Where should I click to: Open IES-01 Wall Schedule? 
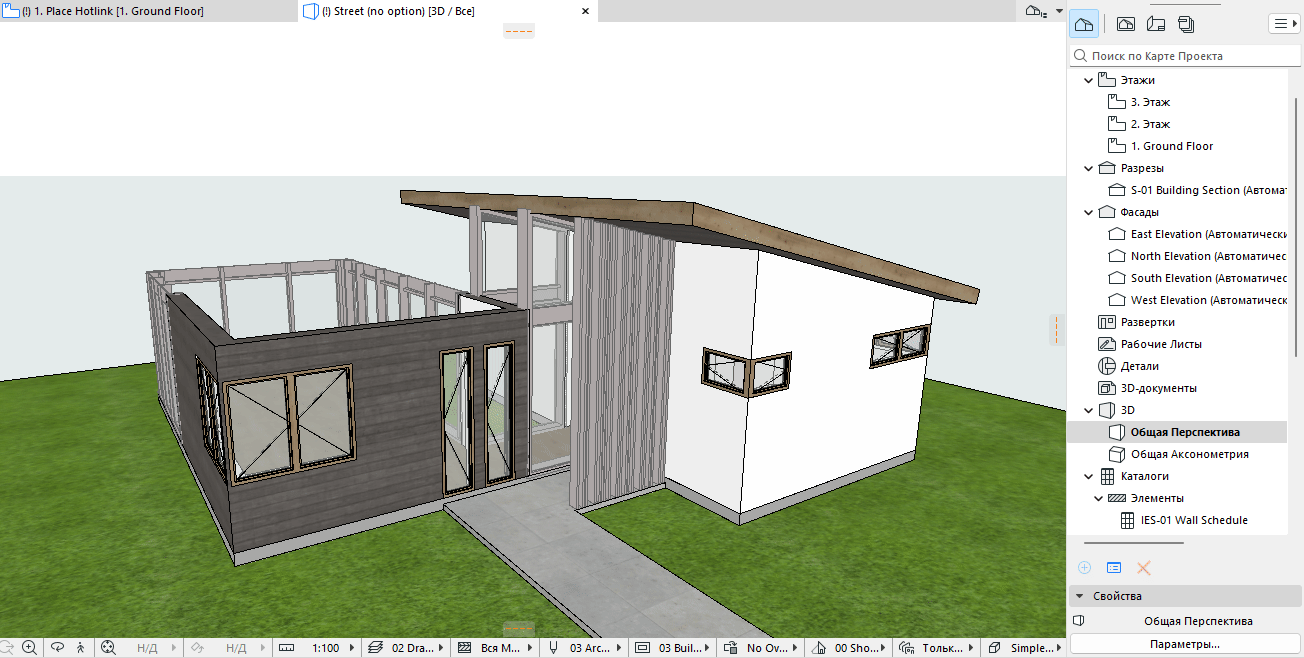(1194, 520)
